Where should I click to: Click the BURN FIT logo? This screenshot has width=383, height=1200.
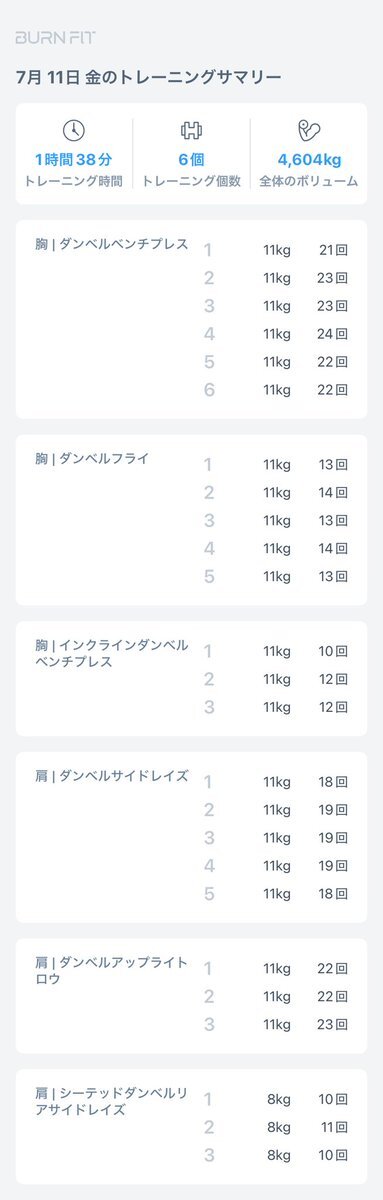56,37
